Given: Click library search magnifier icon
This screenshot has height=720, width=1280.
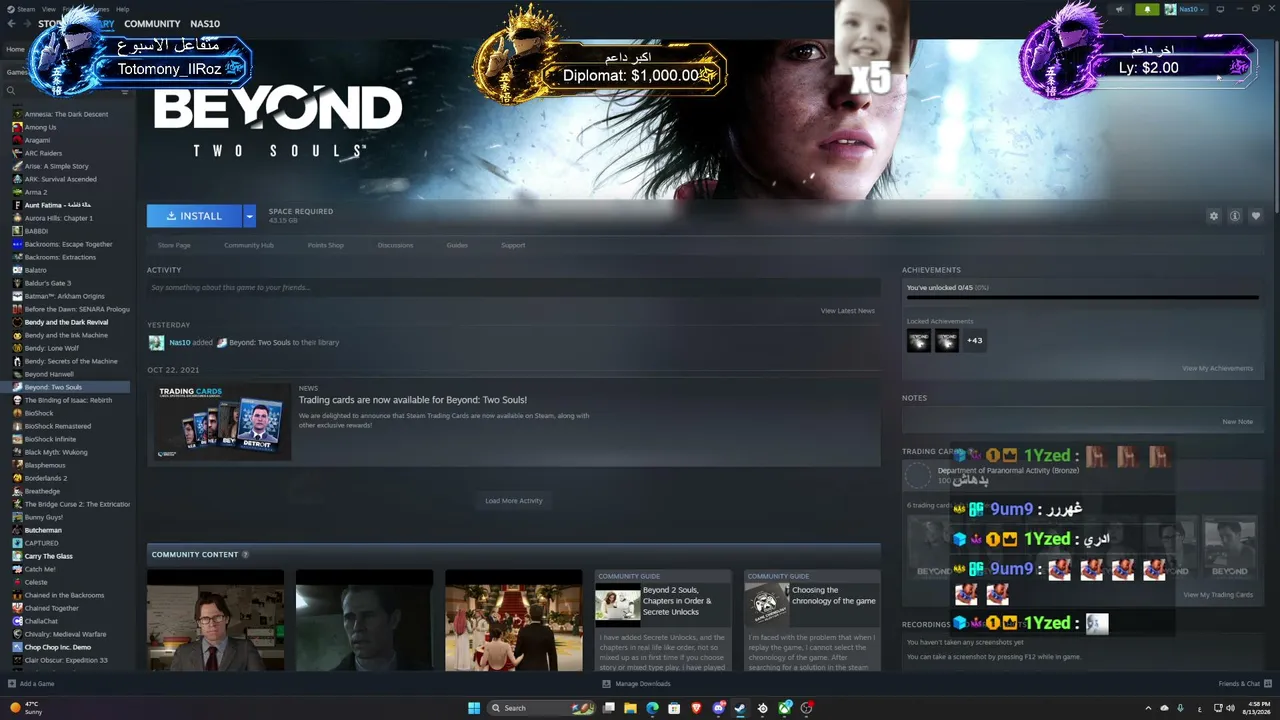Looking at the screenshot, I should click(x=11, y=91).
